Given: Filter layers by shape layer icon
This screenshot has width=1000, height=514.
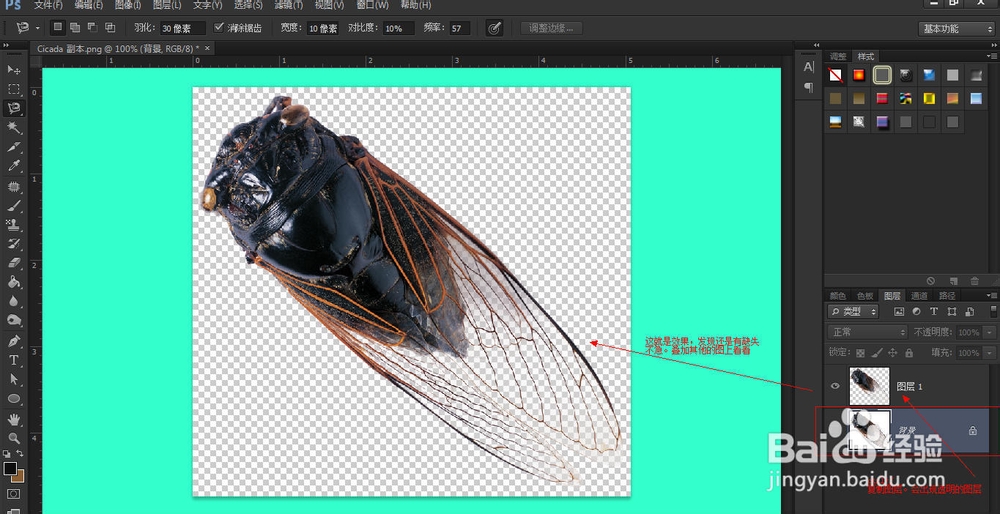Looking at the screenshot, I should pyautogui.click(x=952, y=311).
